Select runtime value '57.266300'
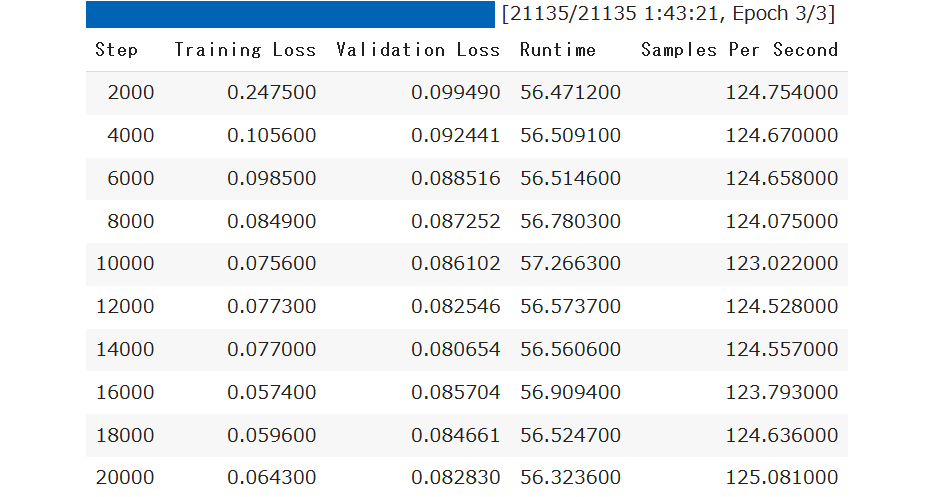 (570, 264)
